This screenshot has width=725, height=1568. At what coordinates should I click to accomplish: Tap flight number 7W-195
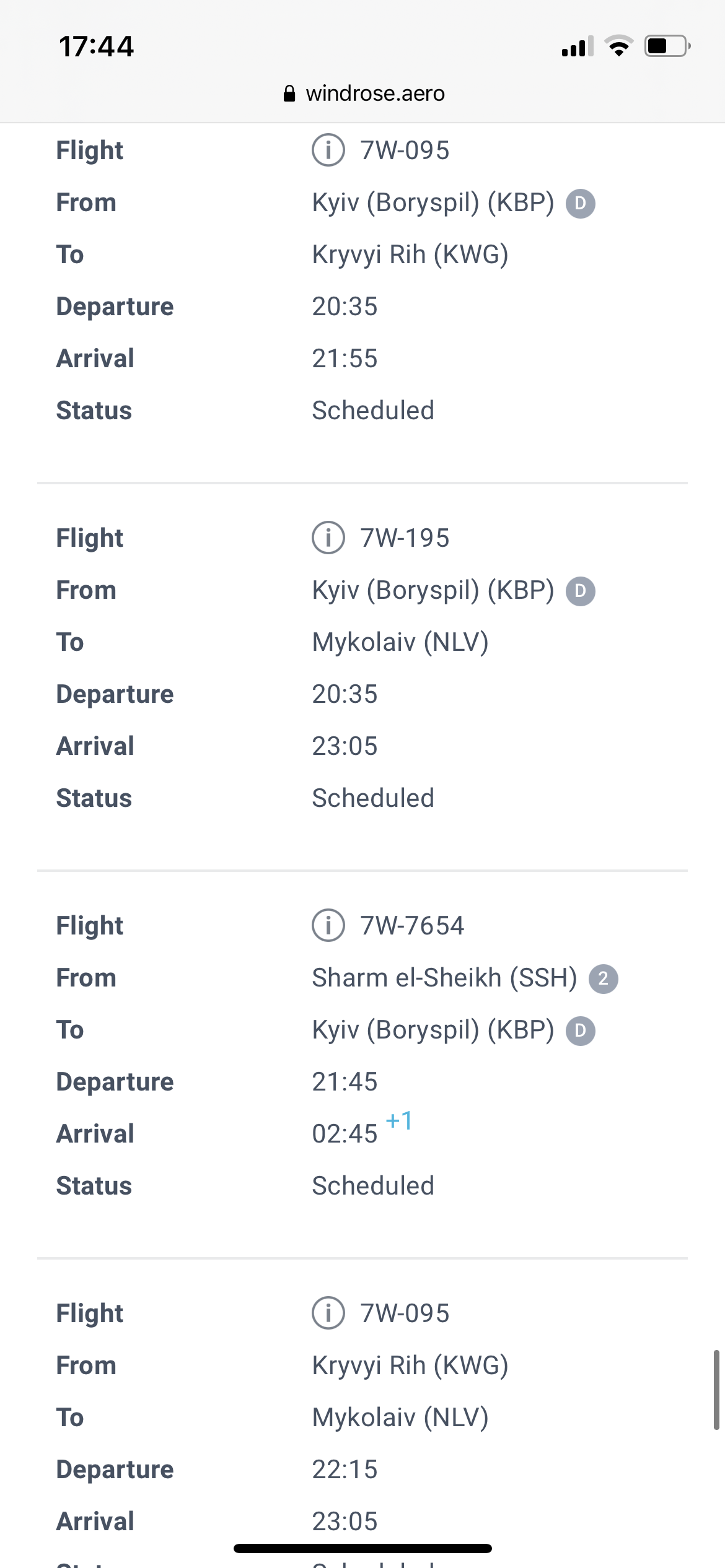click(x=405, y=538)
